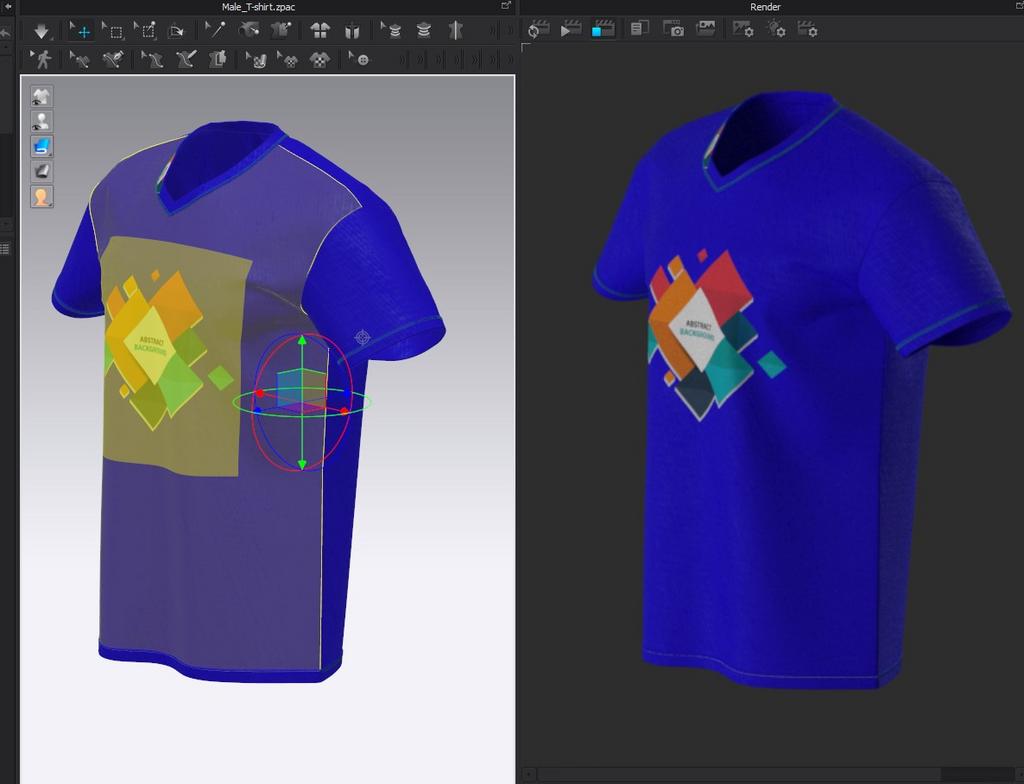Image resolution: width=1024 pixels, height=784 pixels.
Task: Select the Edit Sewing pin-line tool
Action: point(216,31)
